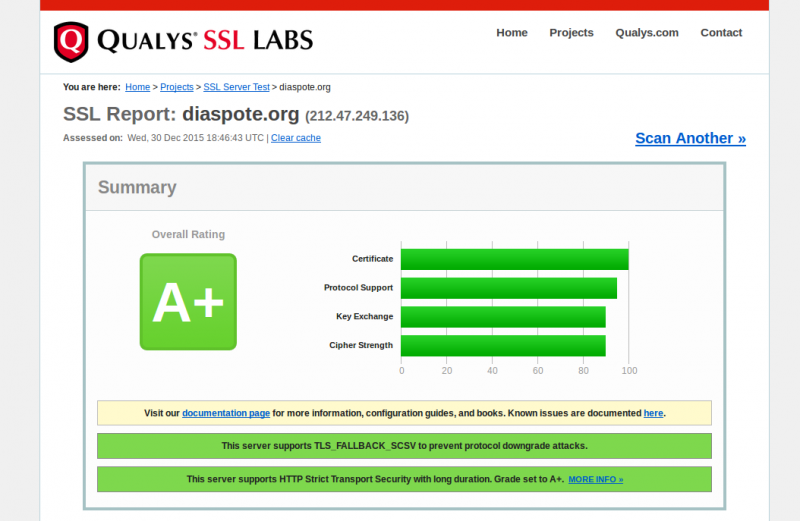Click the 'Key Exchange' chart label

pyautogui.click(x=364, y=316)
